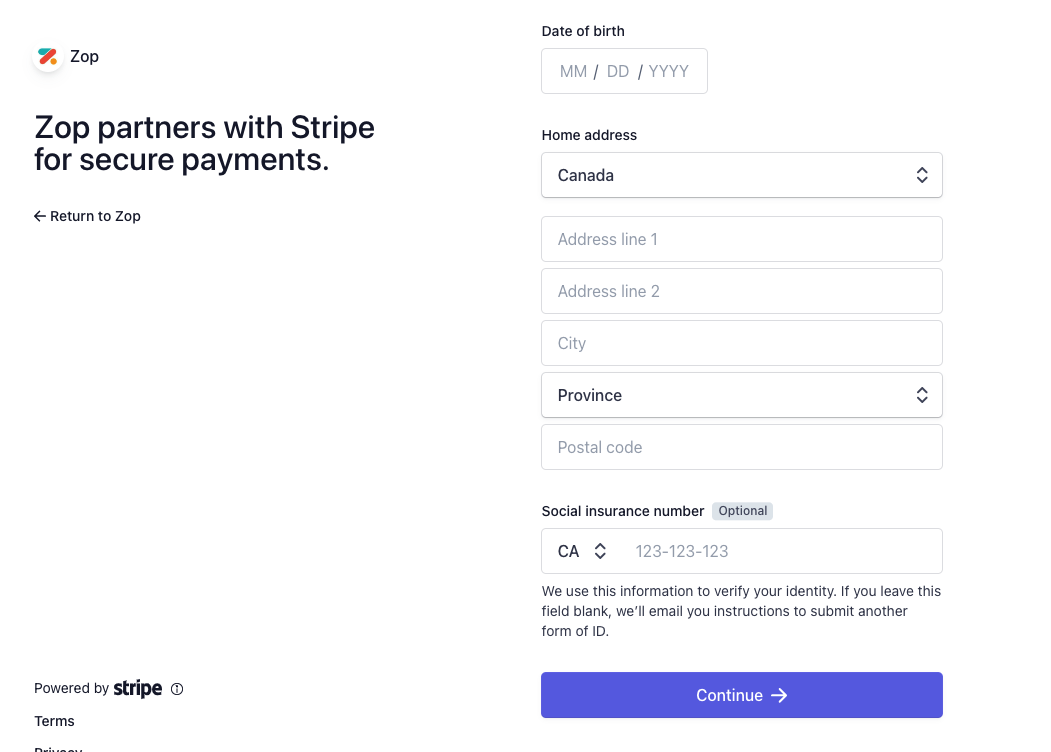Click the CA country code chevron
This screenshot has width=1051, height=752.
(x=601, y=551)
